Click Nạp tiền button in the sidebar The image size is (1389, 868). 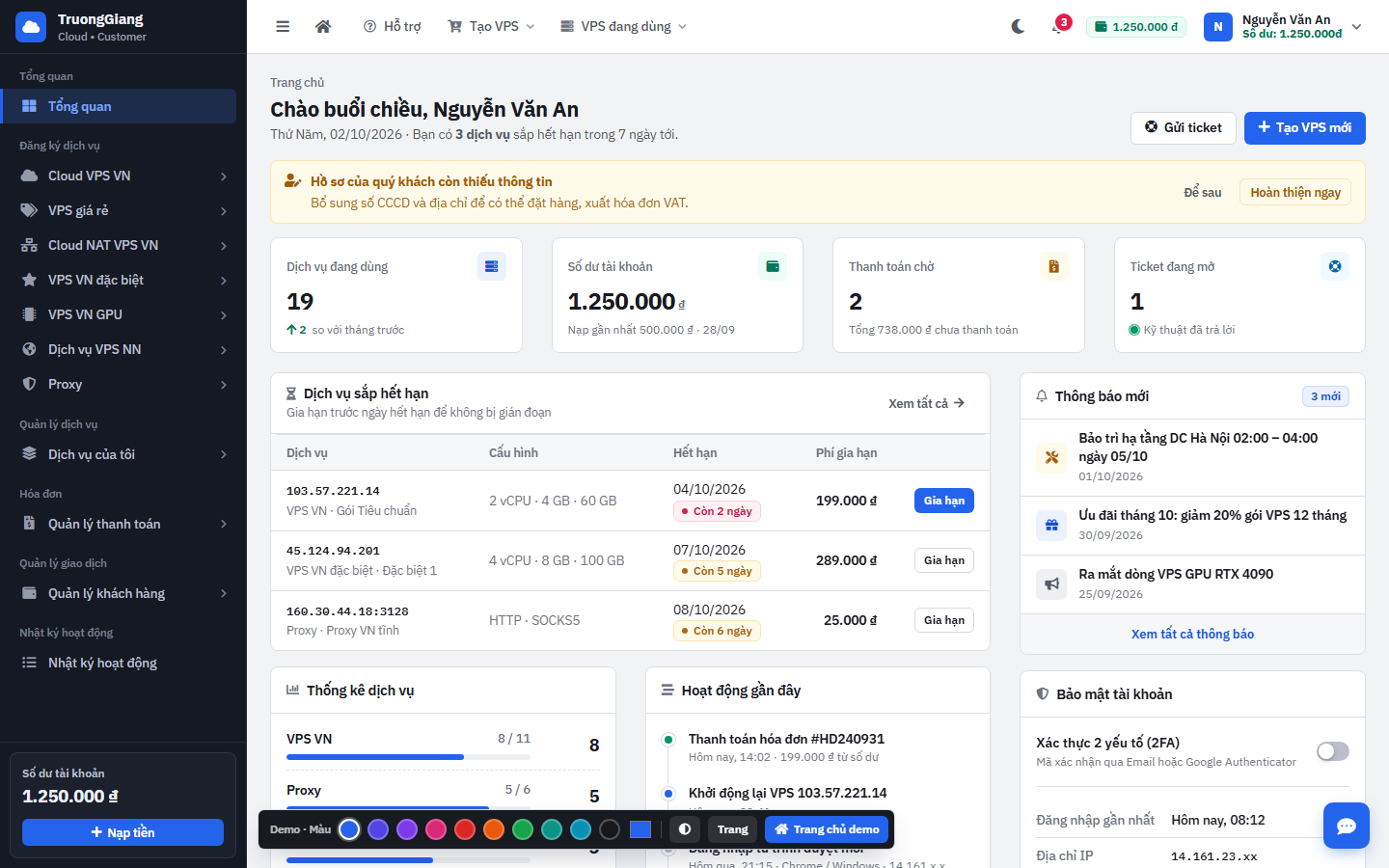(123, 832)
